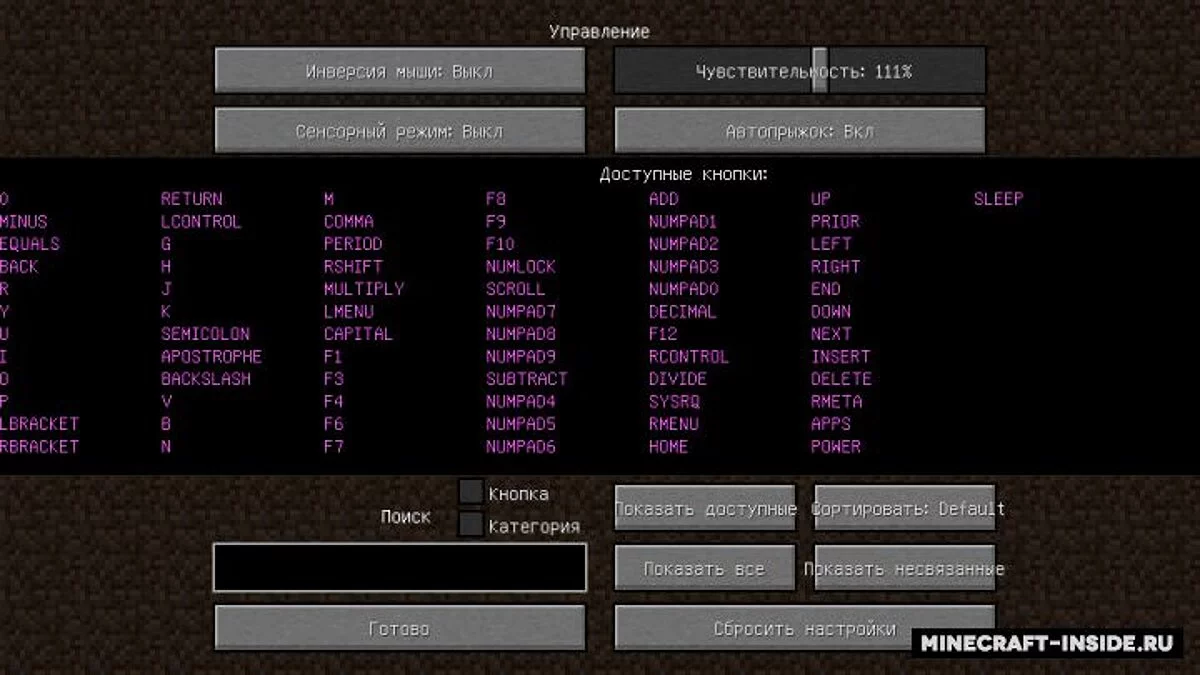Click the search input field

(x=400, y=568)
